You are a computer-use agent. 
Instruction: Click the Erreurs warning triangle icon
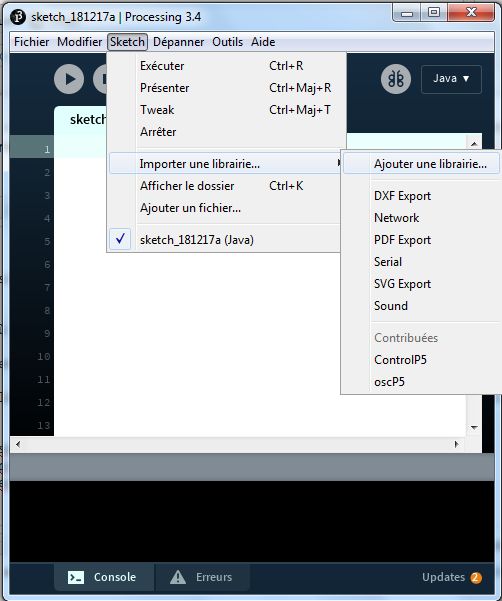(x=178, y=577)
